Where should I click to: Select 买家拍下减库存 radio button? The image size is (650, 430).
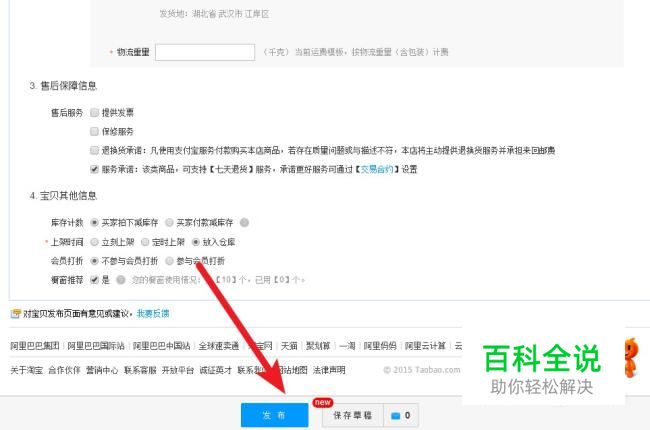point(95,223)
